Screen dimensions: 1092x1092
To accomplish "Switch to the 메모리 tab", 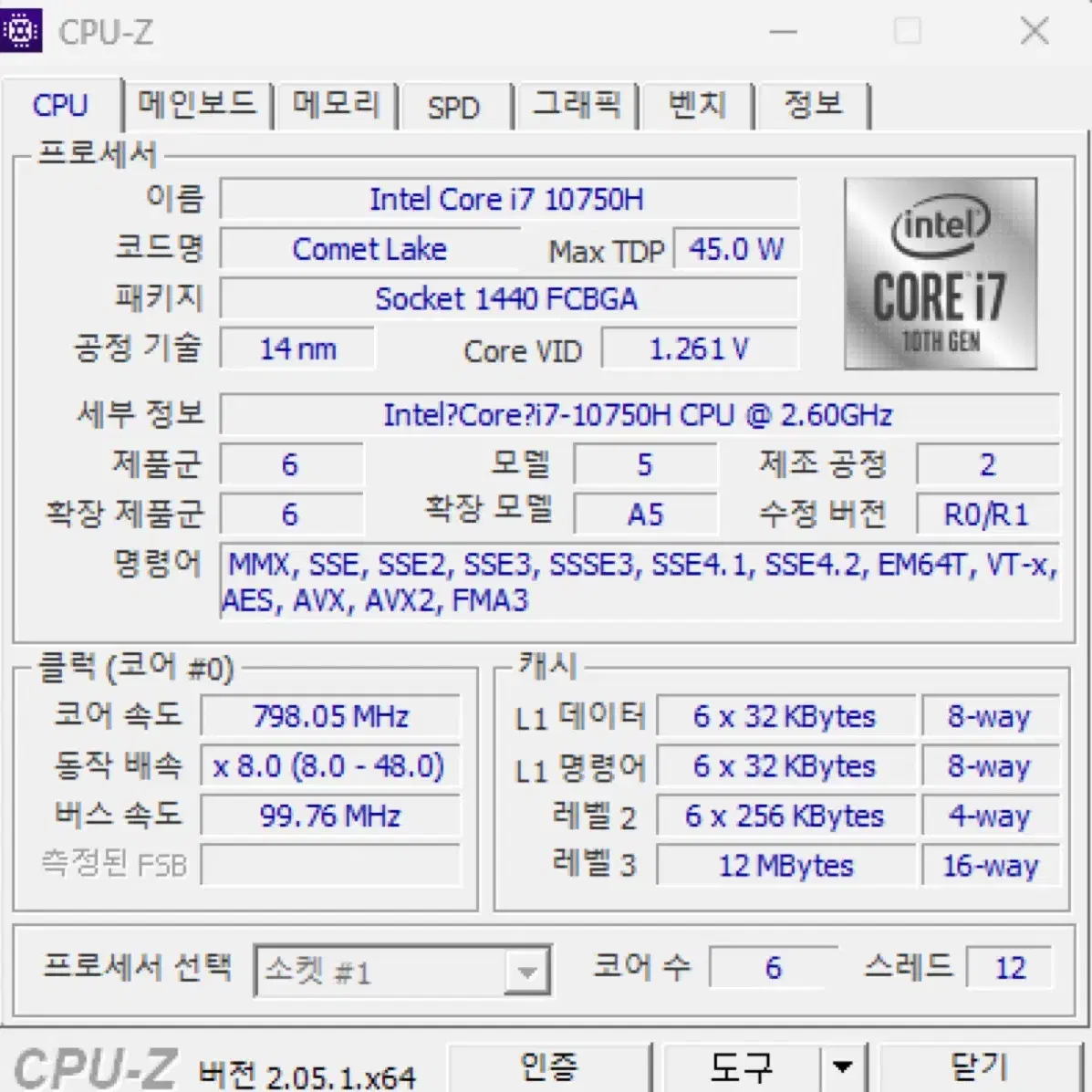I will point(336,105).
